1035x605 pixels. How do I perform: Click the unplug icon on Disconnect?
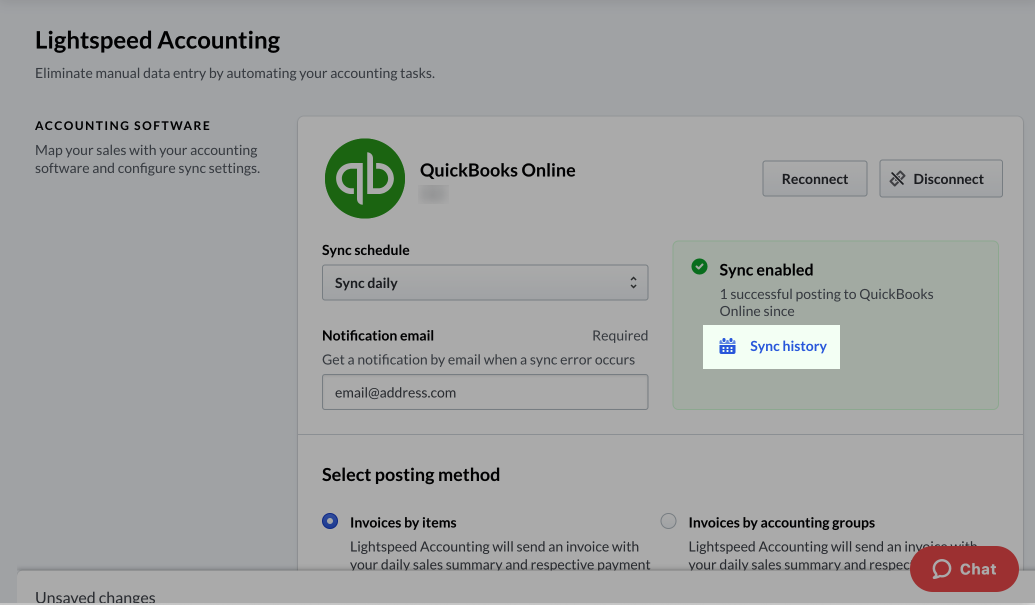tap(897, 179)
